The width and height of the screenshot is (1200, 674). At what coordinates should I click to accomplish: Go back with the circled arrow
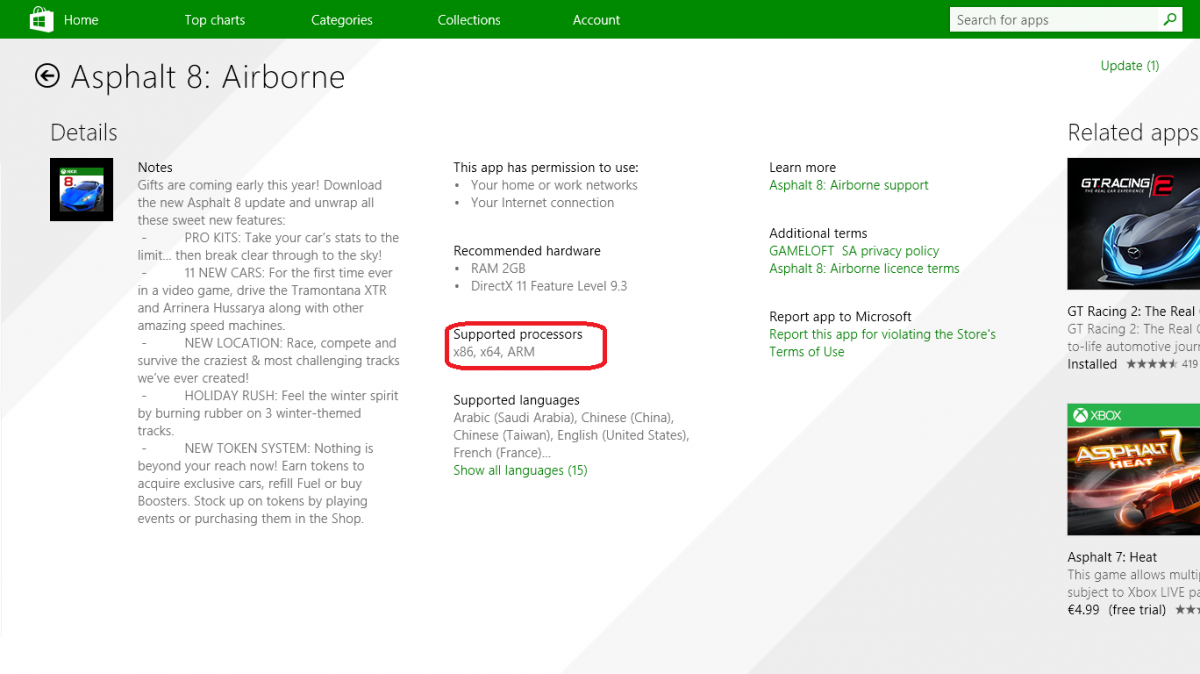(x=47, y=76)
